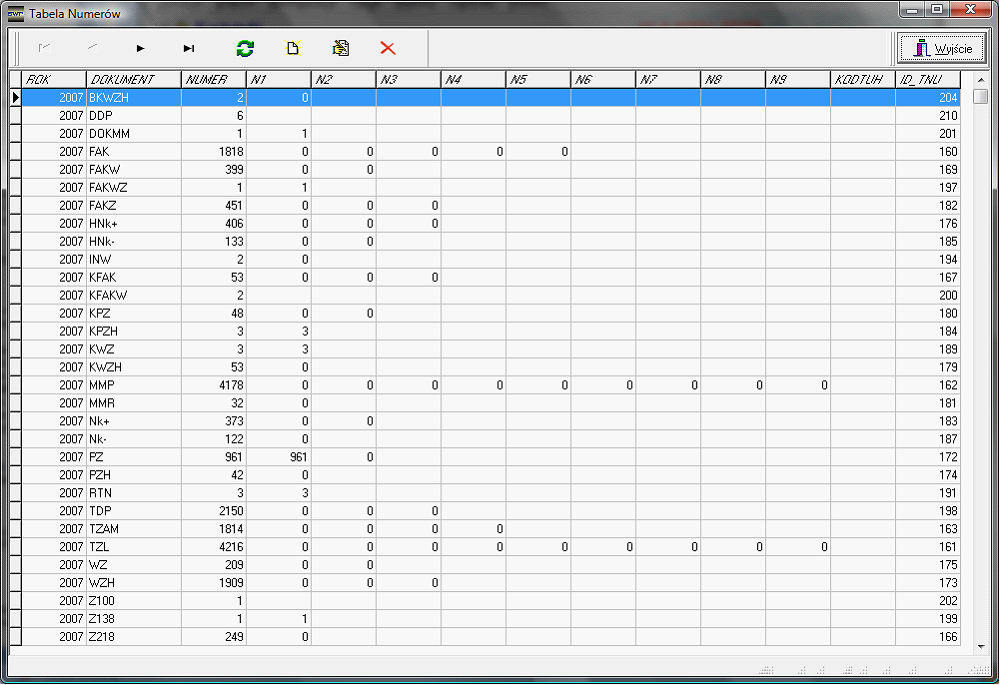Go to the next record
This screenshot has width=1000, height=685.
pos(141,48)
